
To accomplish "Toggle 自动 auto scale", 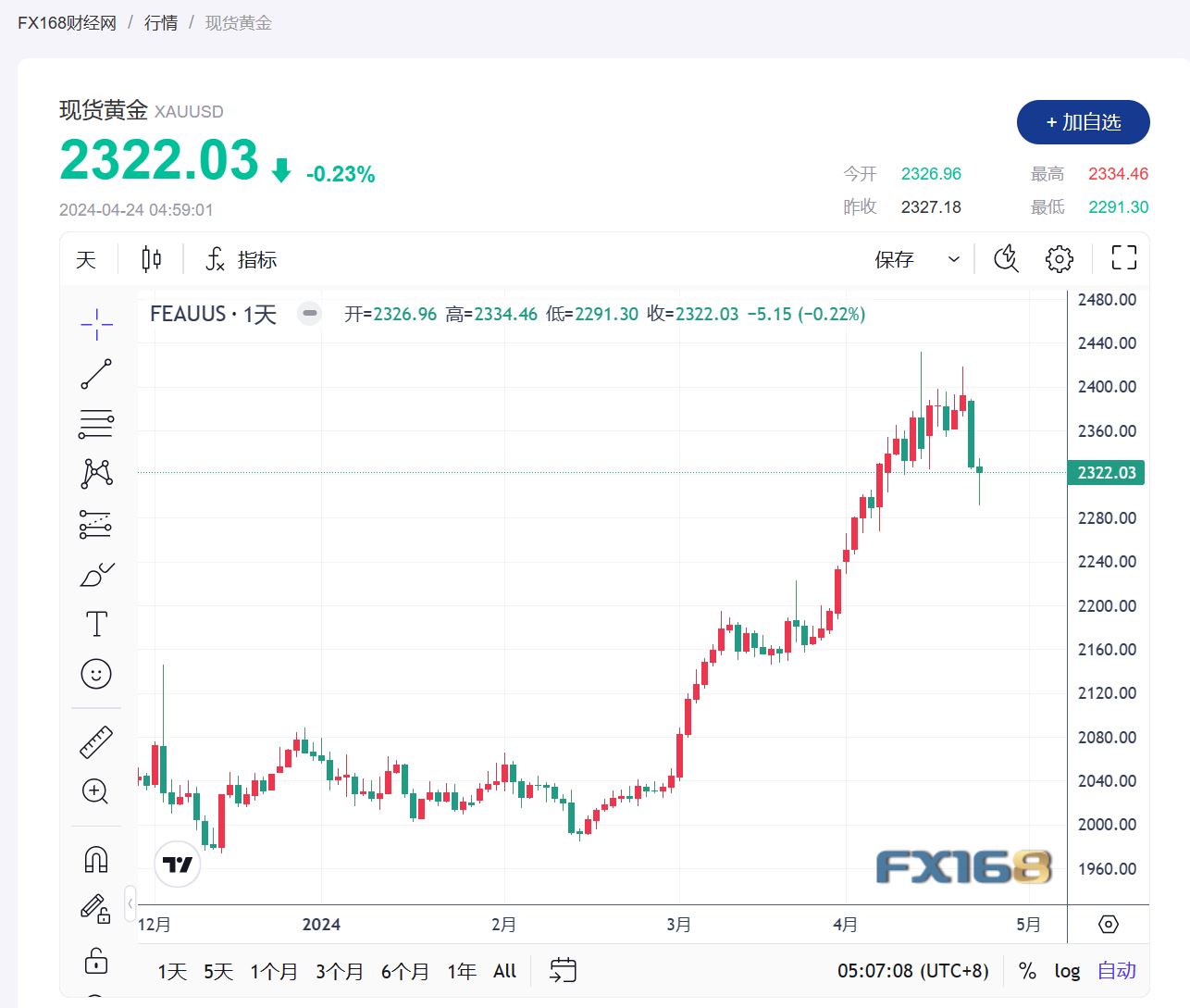I will pos(1117,971).
